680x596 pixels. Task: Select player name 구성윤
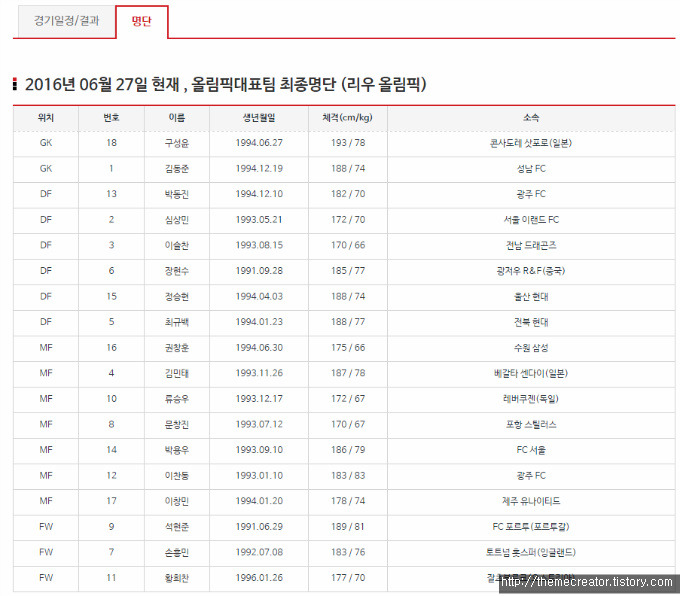pos(177,143)
